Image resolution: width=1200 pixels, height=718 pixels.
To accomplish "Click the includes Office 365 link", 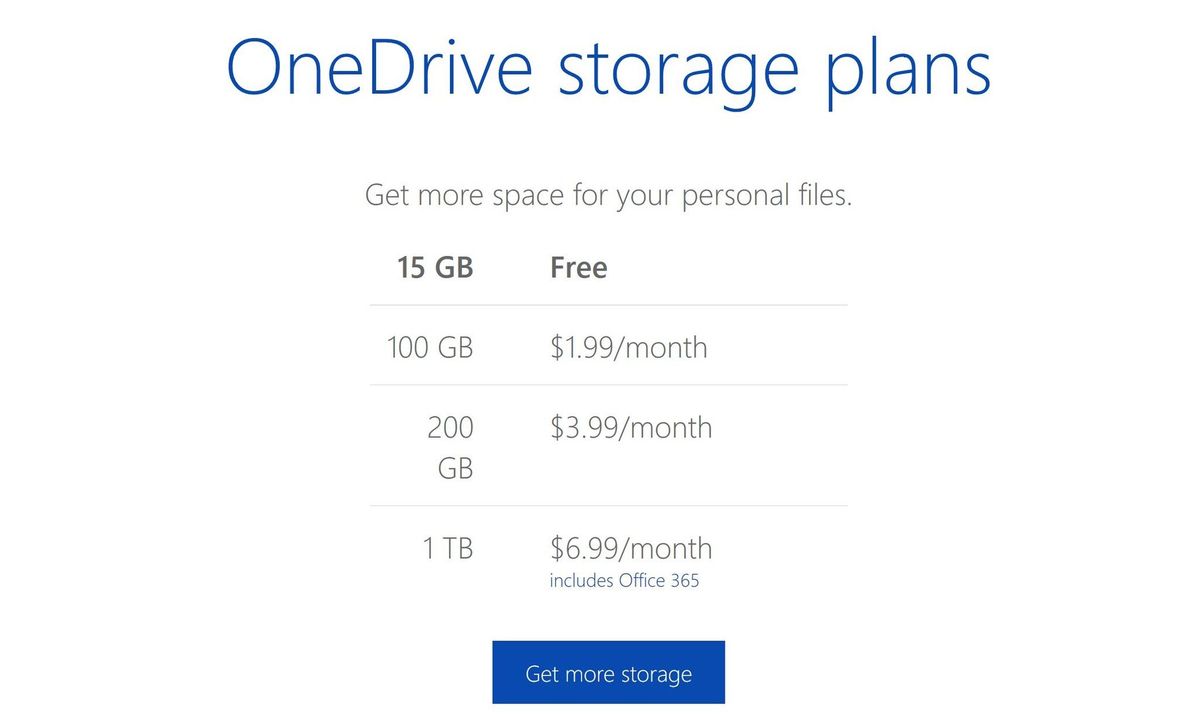I will (625, 581).
